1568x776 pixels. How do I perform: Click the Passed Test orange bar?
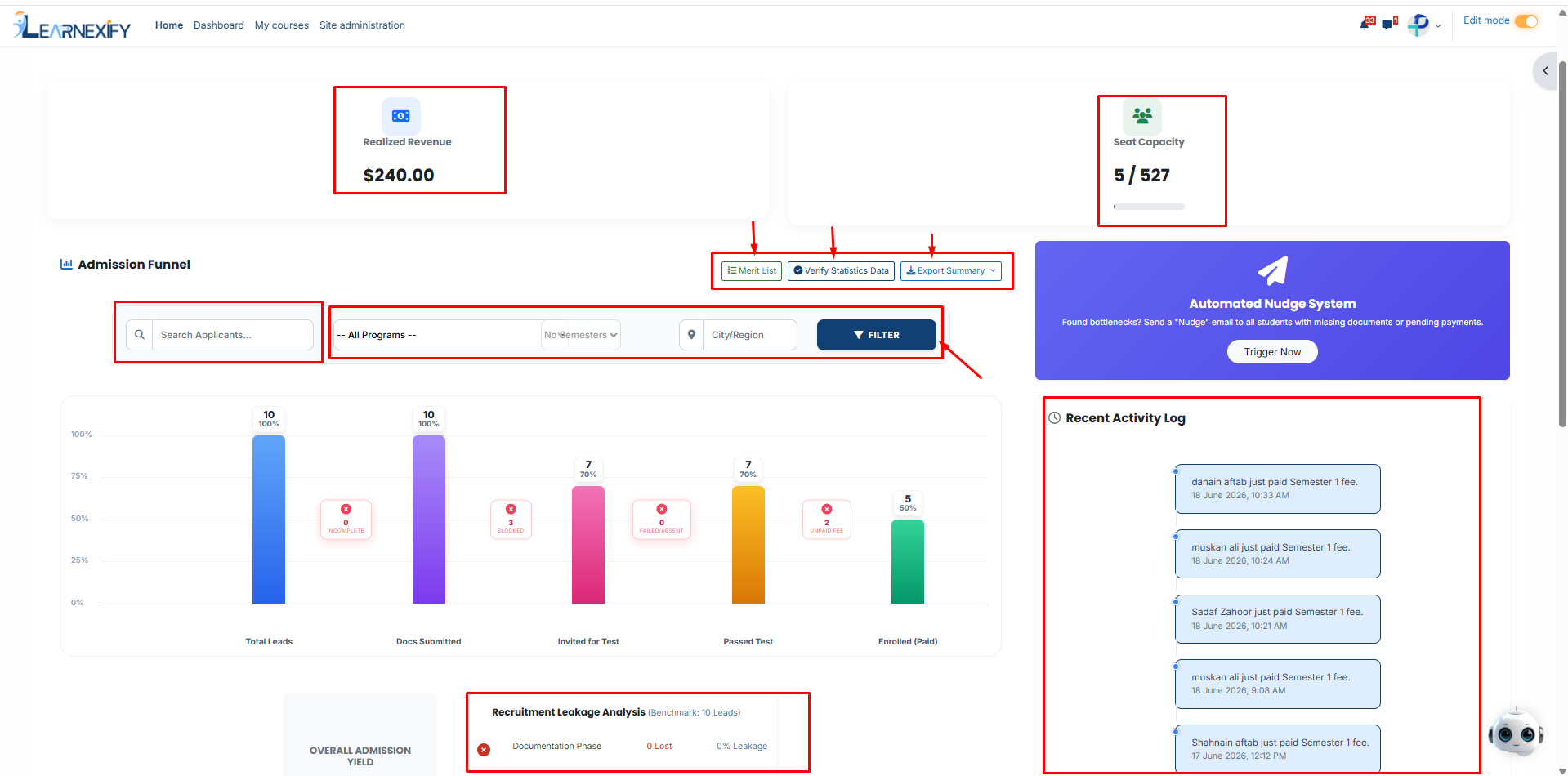coord(748,545)
